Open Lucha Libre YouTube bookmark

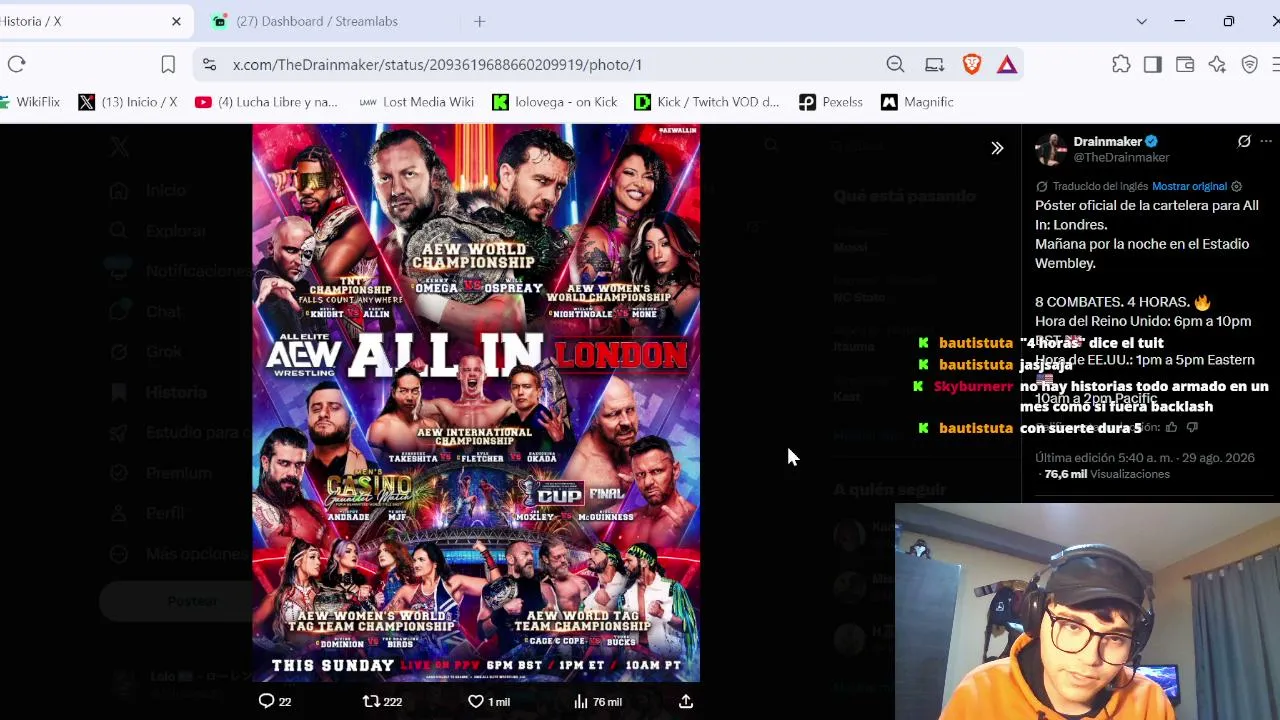pos(267,102)
